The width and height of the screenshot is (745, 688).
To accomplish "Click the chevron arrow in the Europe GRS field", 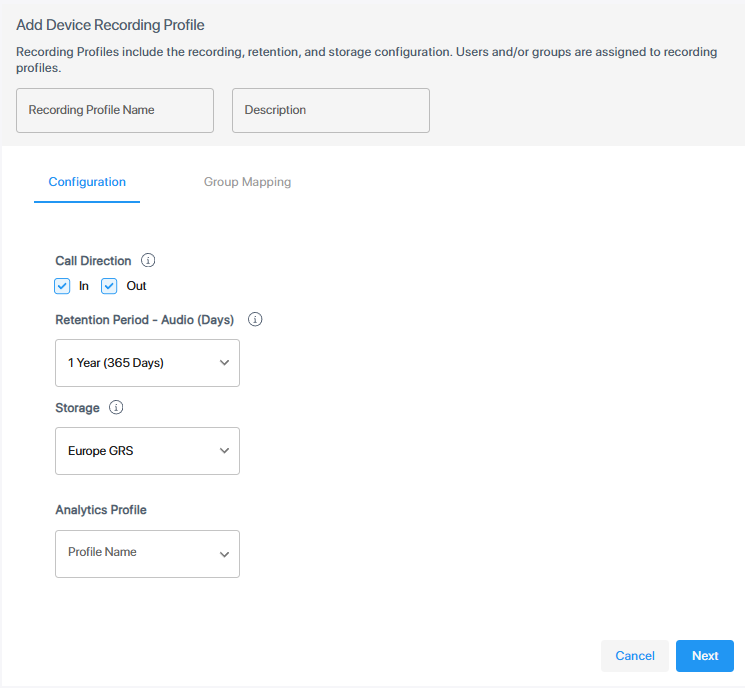I will [224, 451].
